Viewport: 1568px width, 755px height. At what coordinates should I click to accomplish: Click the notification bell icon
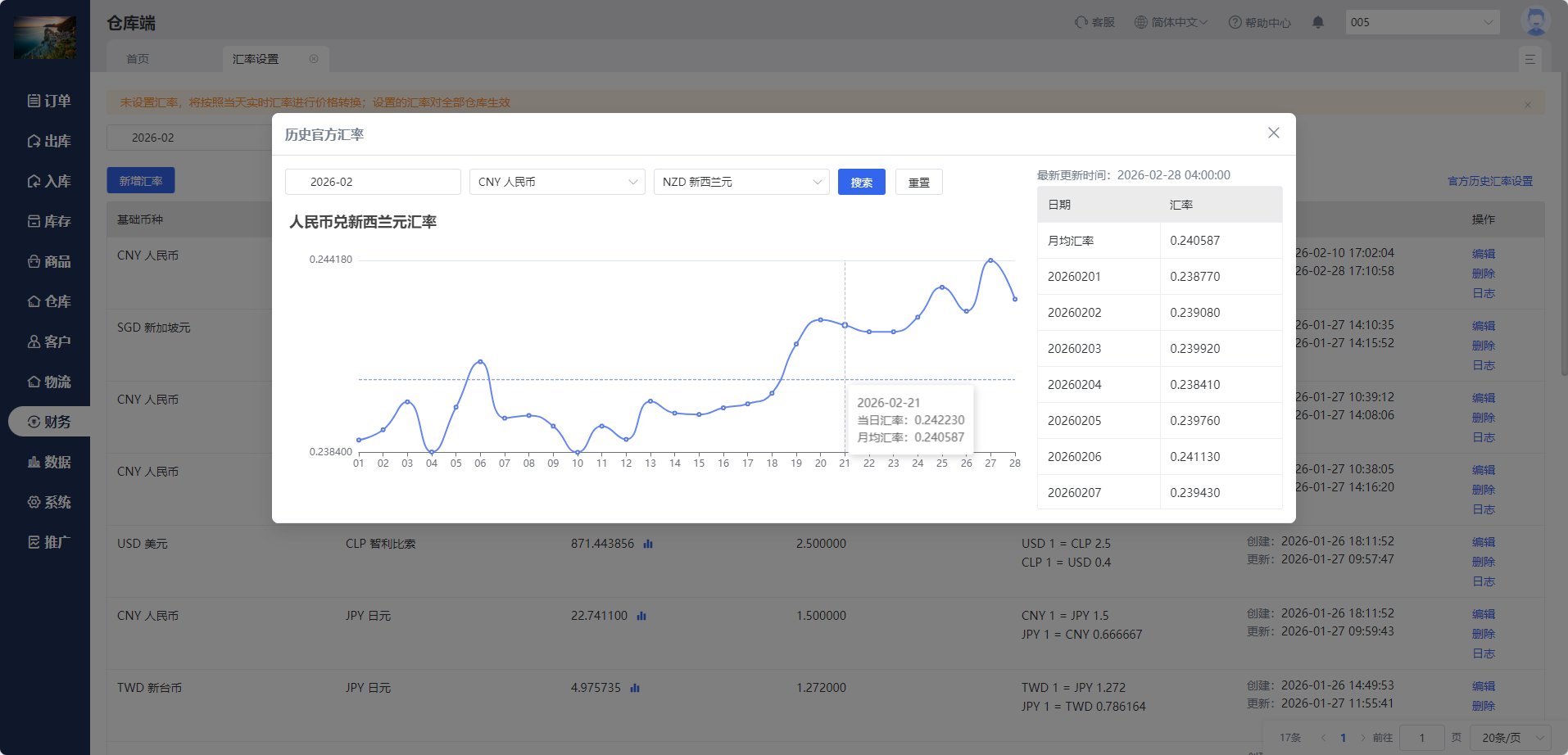(x=1318, y=22)
